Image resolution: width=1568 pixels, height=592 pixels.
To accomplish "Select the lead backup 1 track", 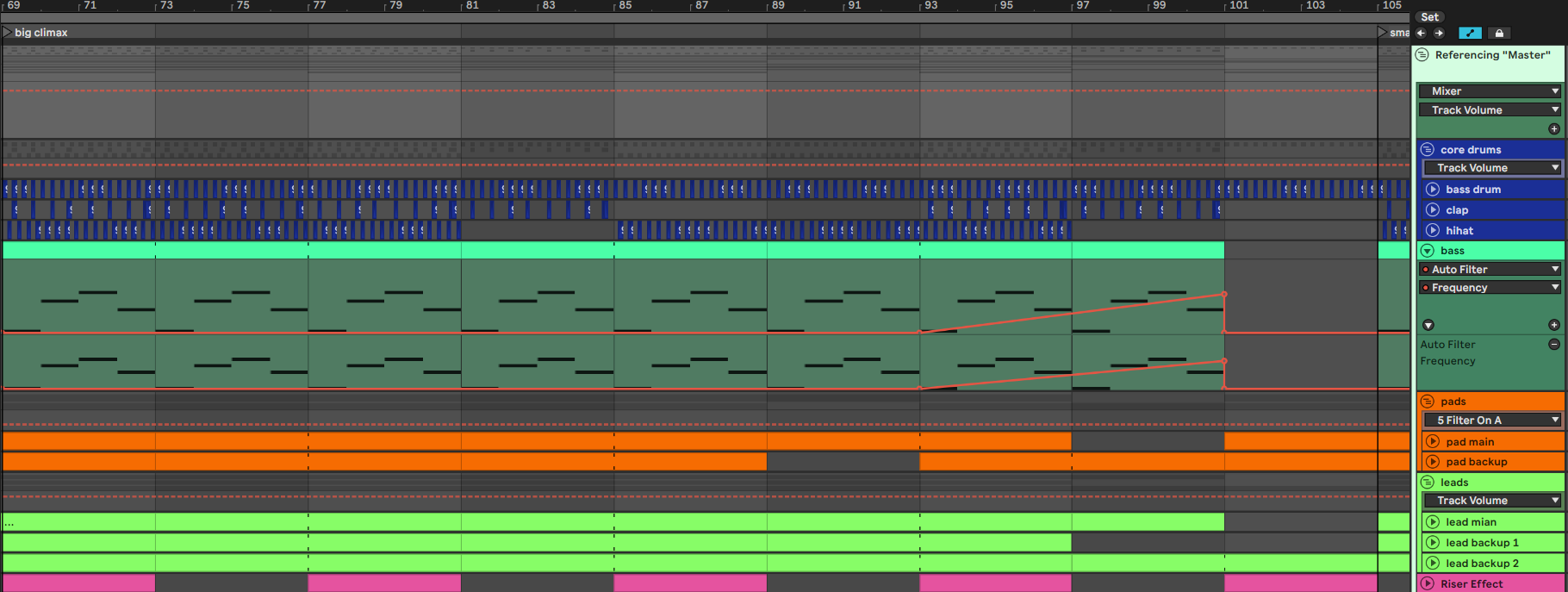I will pos(1482,543).
